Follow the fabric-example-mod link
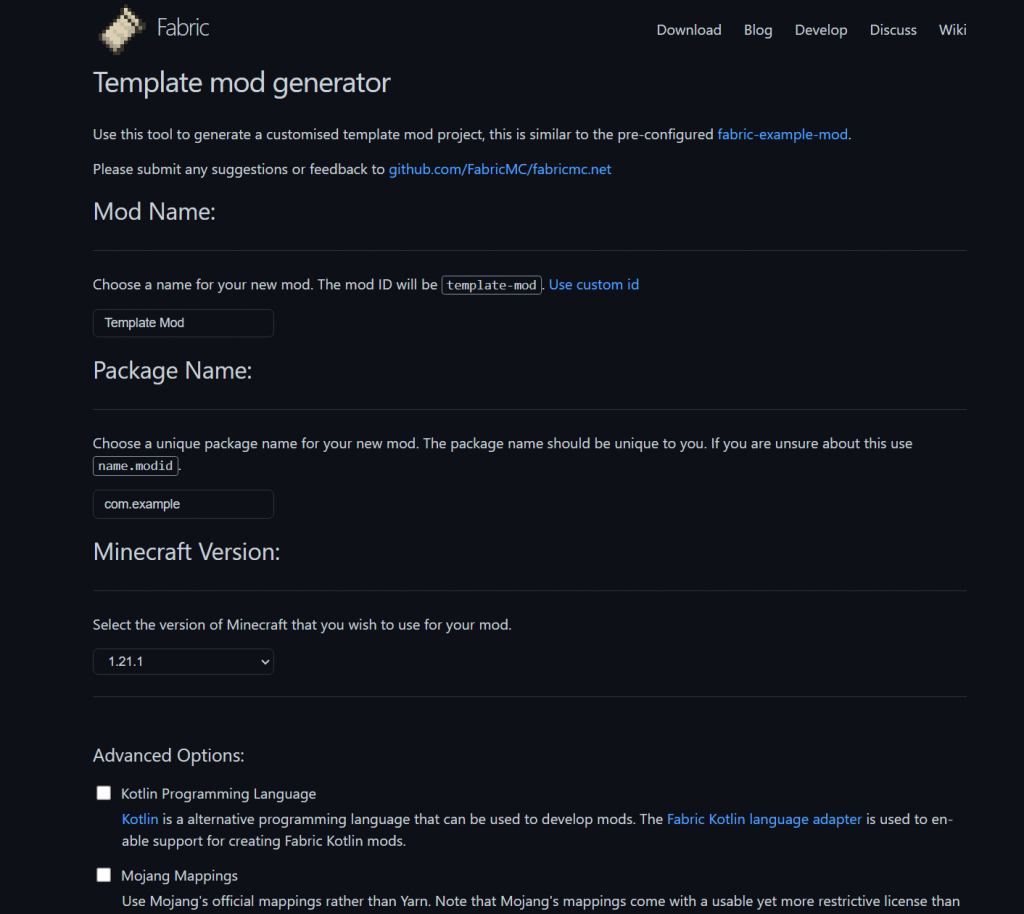Viewport: 1024px width, 914px height. point(783,134)
